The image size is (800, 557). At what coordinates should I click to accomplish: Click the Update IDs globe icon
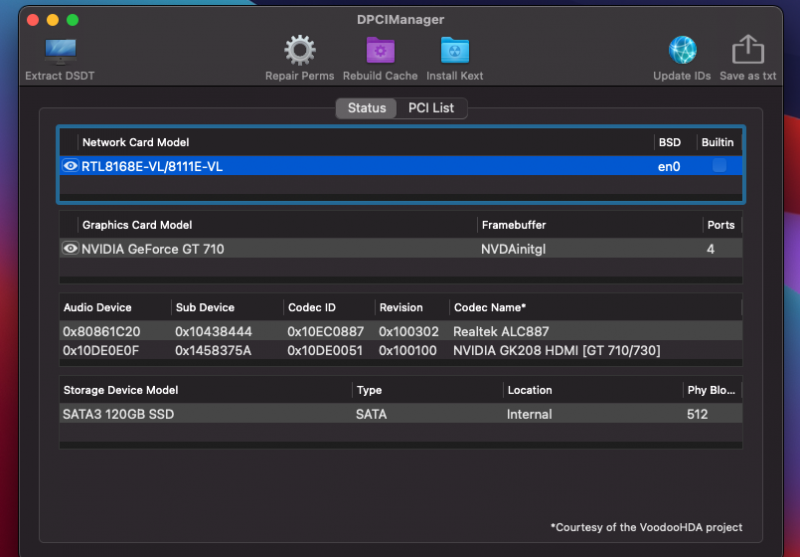pyautogui.click(x=683, y=51)
